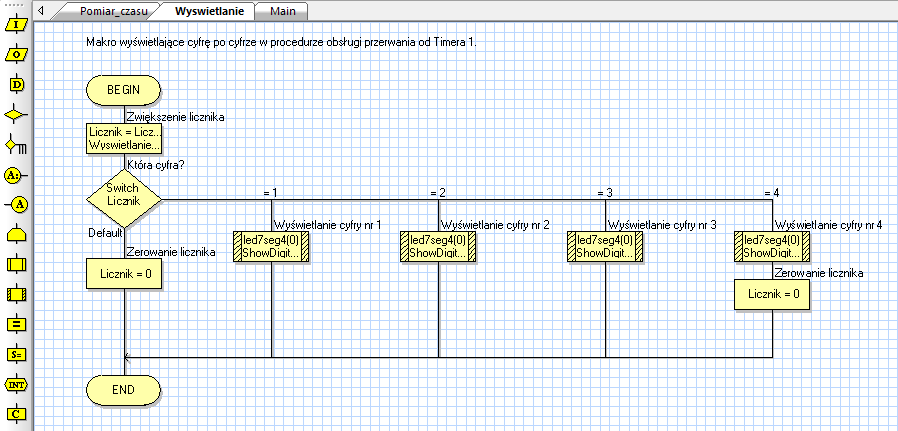Choose the String Manipulation 'S=' icon

(x=16, y=354)
